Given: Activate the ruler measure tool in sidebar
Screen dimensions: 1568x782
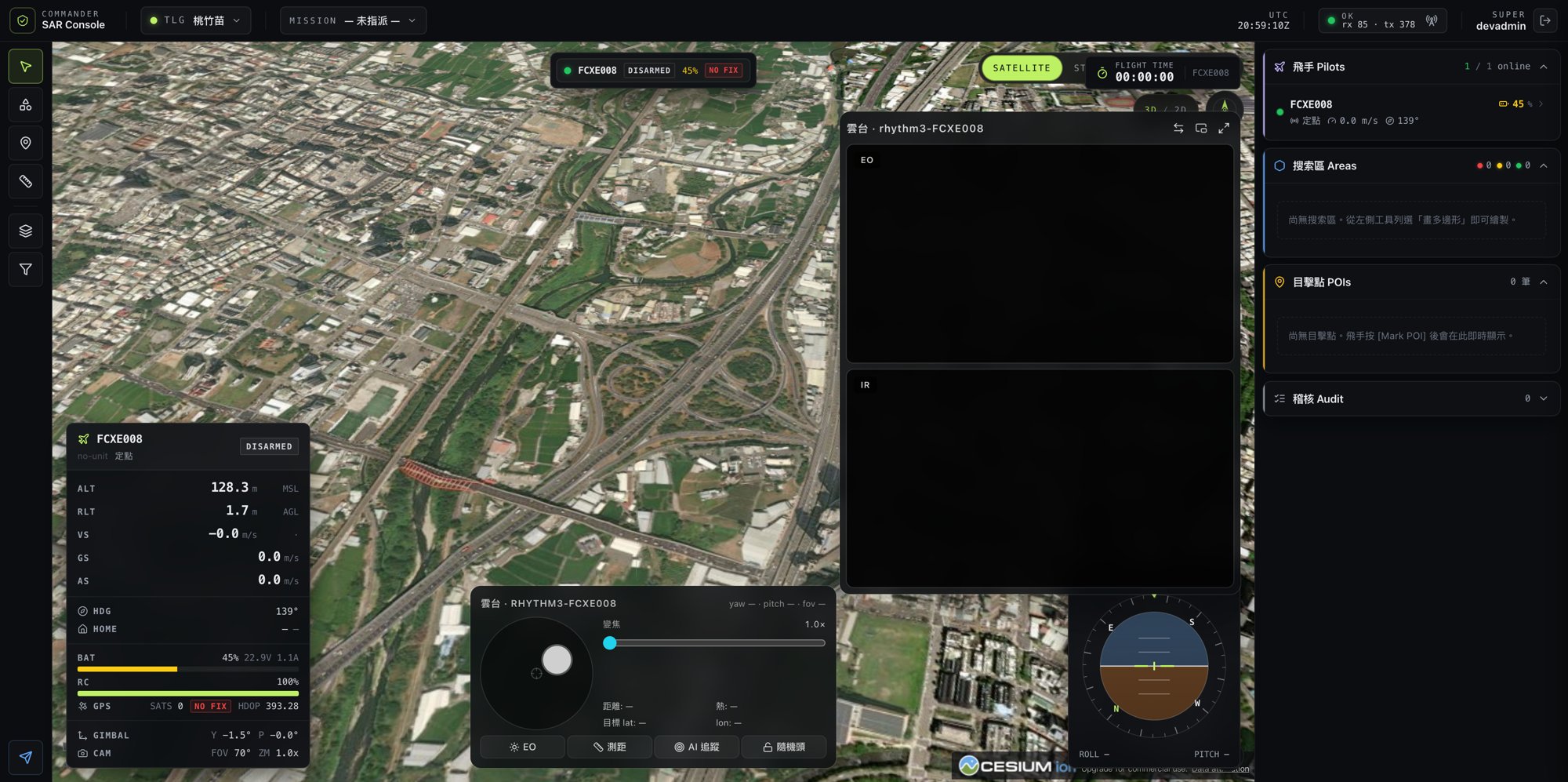Looking at the screenshot, I should coord(26,182).
